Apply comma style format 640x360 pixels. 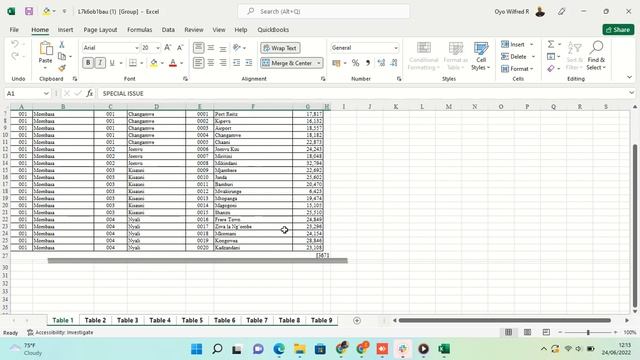[x=368, y=63]
